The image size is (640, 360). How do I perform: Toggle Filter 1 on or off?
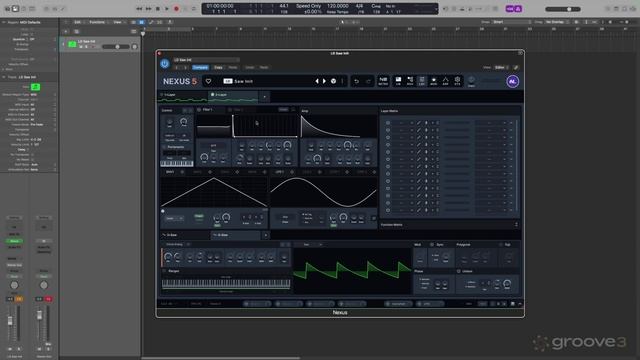point(199,110)
